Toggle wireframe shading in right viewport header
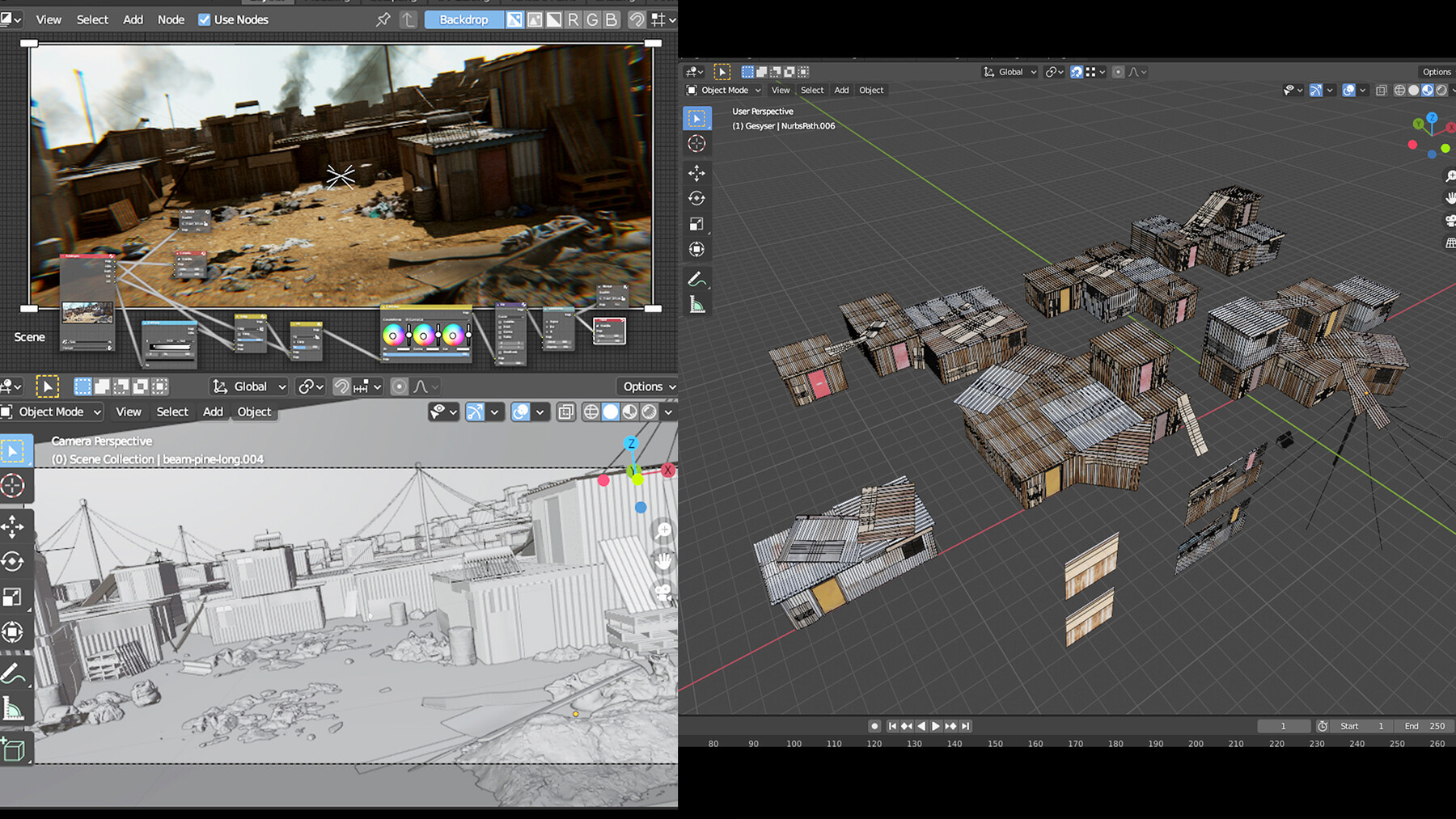 point(1399,91)
